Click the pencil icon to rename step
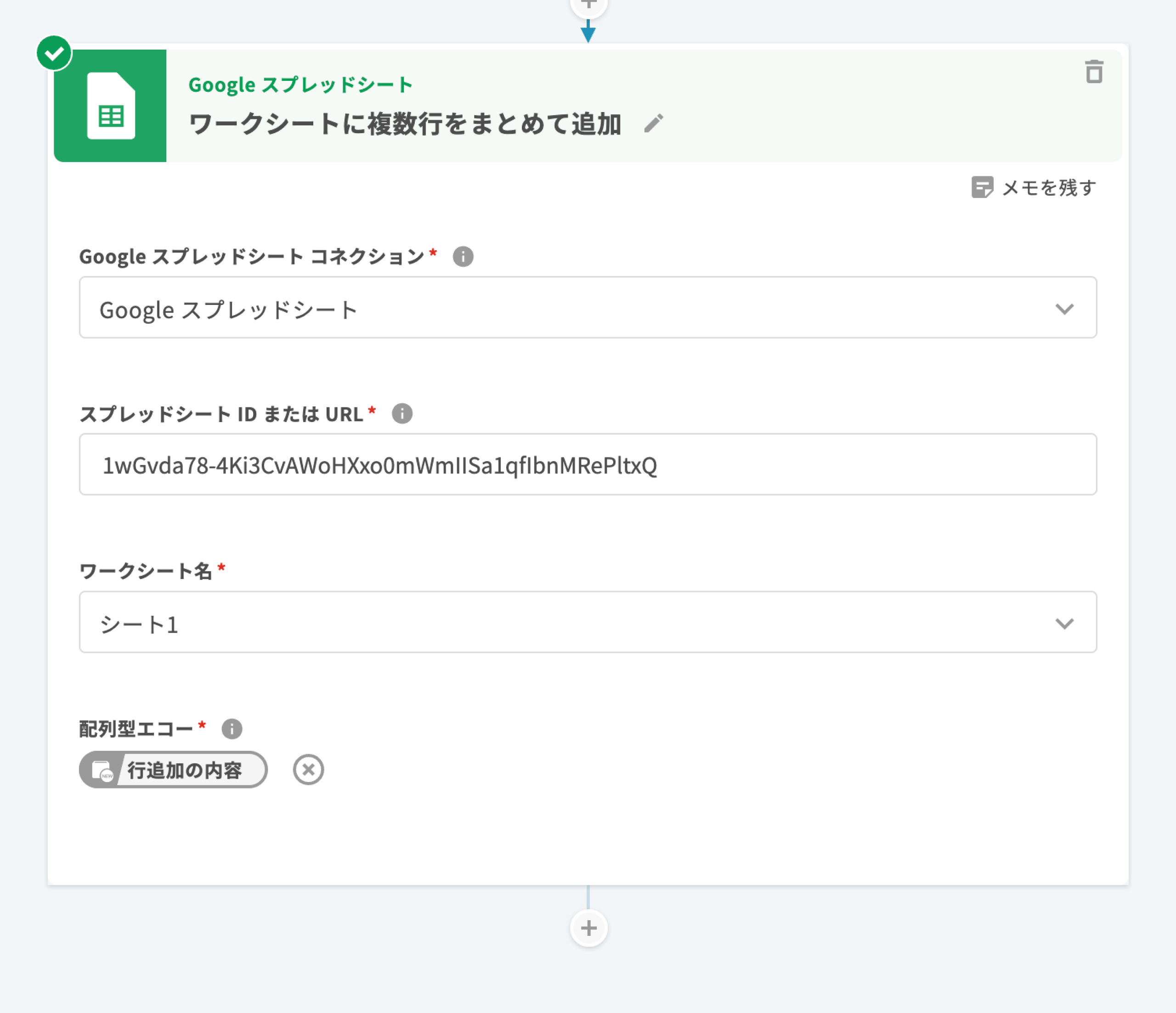The width and height of the screenshot is (1176, 1013). [x=653, y=123]
